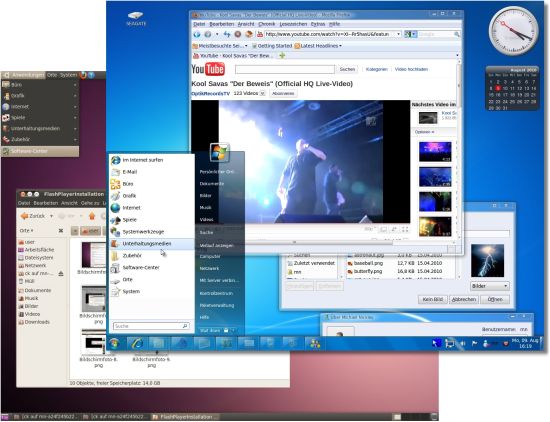Select the YouTube Kool Savas tab
The height and width of the screenshot is (422, 550).
(x=234, y=55)
